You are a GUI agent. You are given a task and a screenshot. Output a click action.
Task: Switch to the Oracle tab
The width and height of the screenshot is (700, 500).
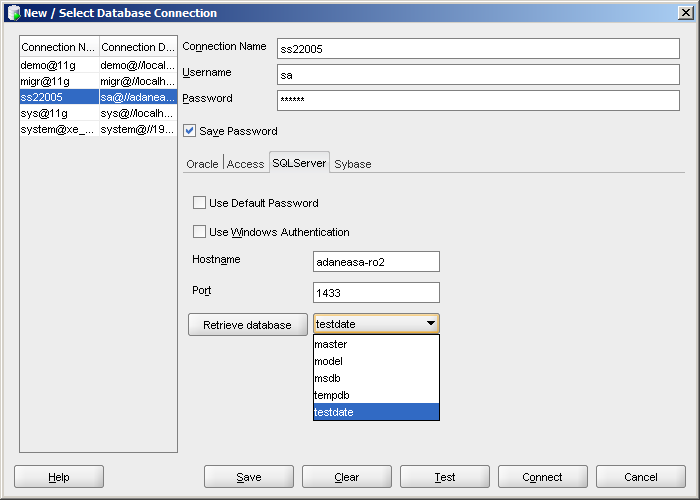pos(202,164)
